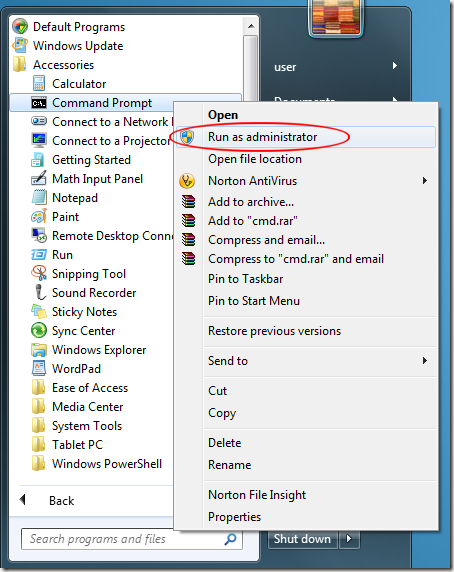Click the Sticky Notes icon
This screenshot has height=572, width=454.
39,312
